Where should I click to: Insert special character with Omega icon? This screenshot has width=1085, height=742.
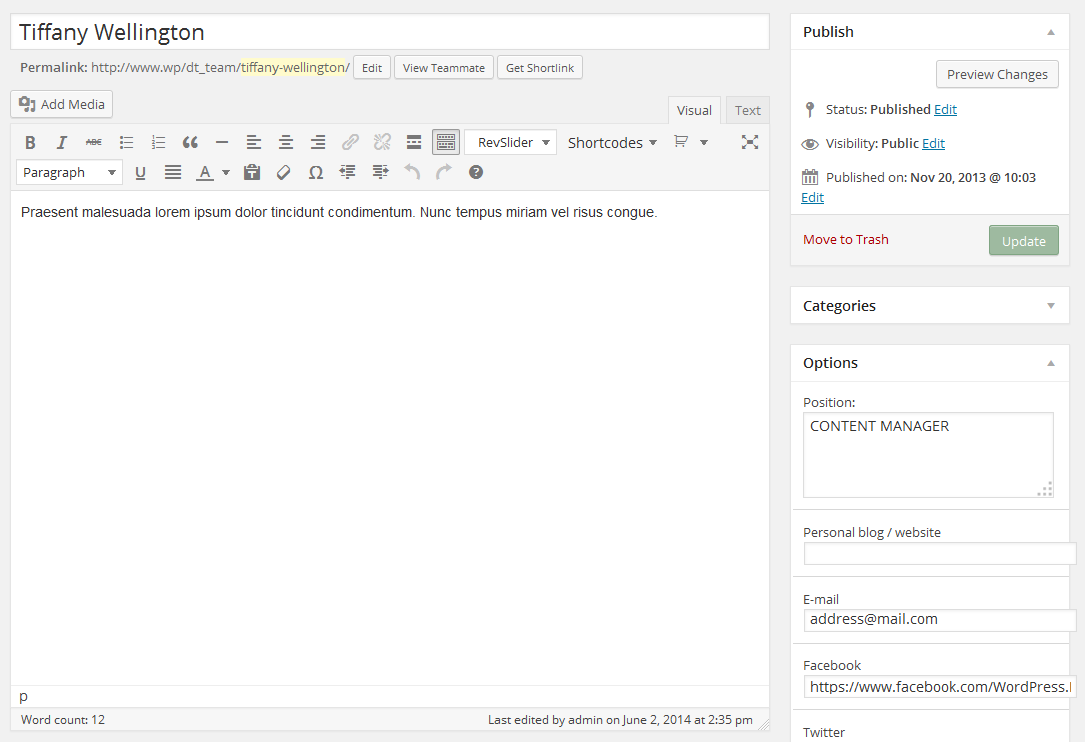pos(316,173)
